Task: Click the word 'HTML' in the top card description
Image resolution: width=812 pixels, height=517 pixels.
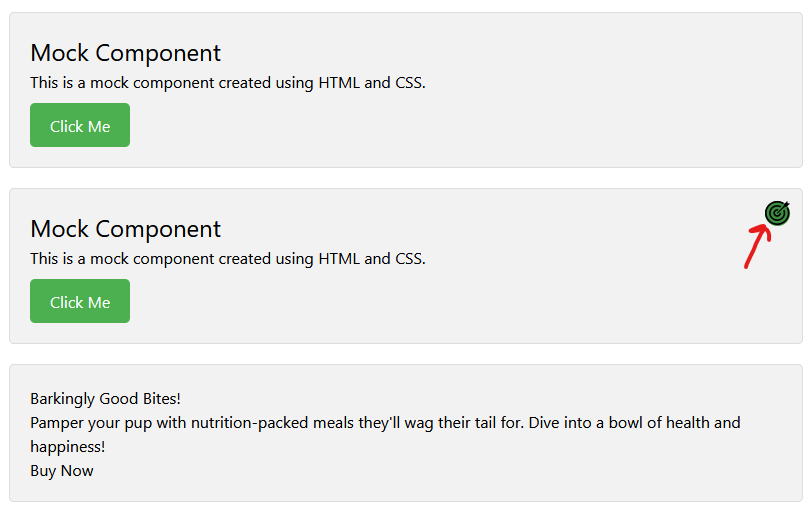Action: pos(339,83)
